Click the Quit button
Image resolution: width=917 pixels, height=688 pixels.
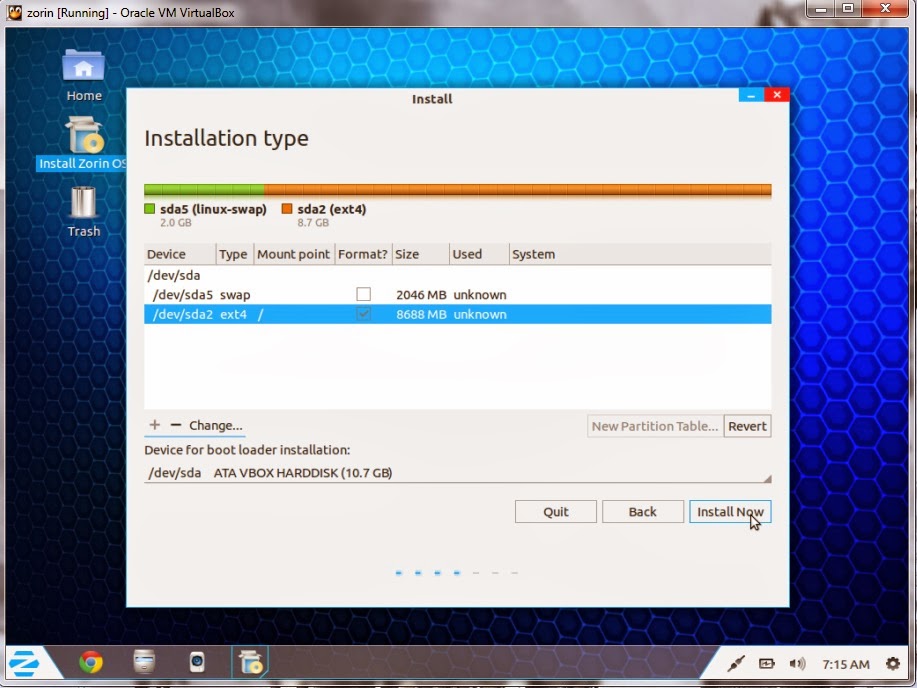click(556, 511)
